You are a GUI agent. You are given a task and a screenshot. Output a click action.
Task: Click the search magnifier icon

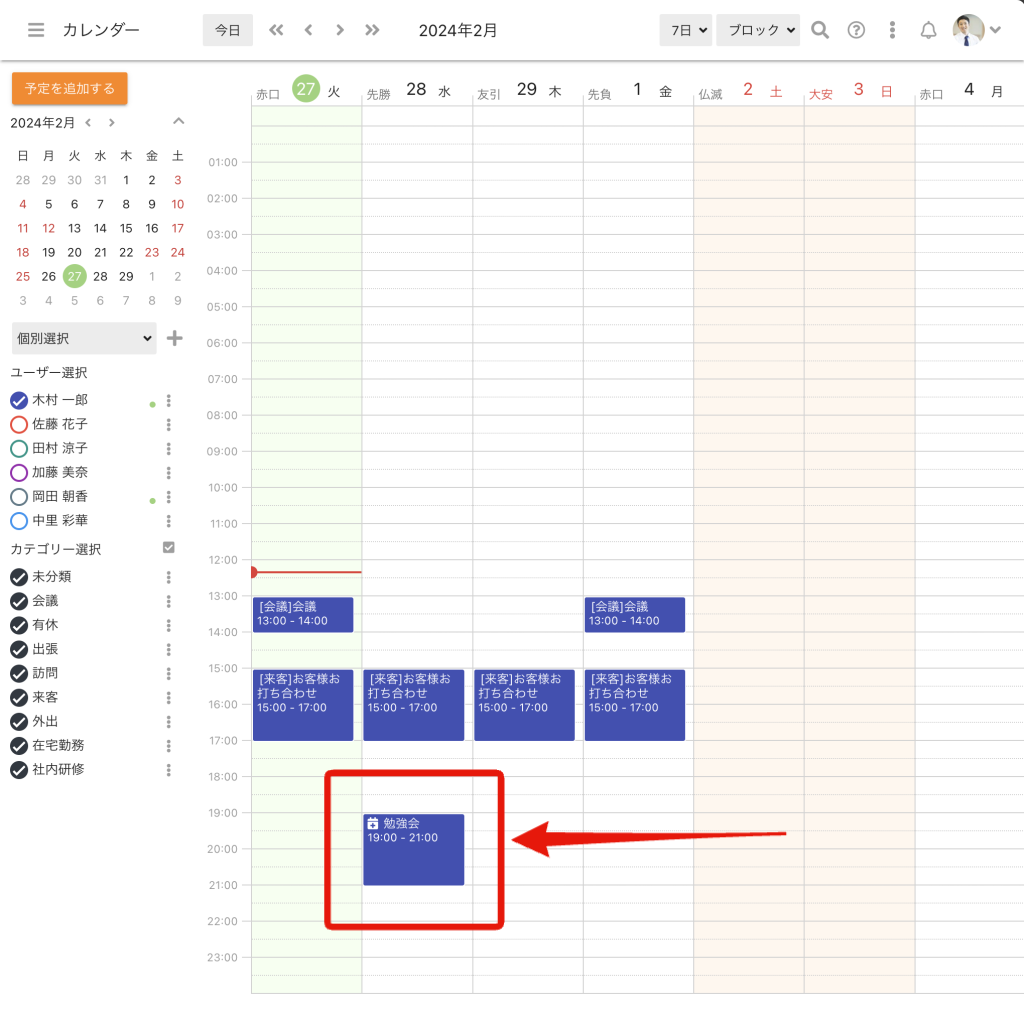[x=820, y=30]
